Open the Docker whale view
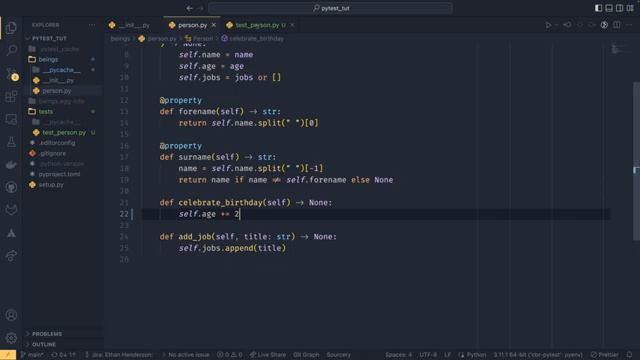This screenshot has height=360, width=640. click(11, 165)
